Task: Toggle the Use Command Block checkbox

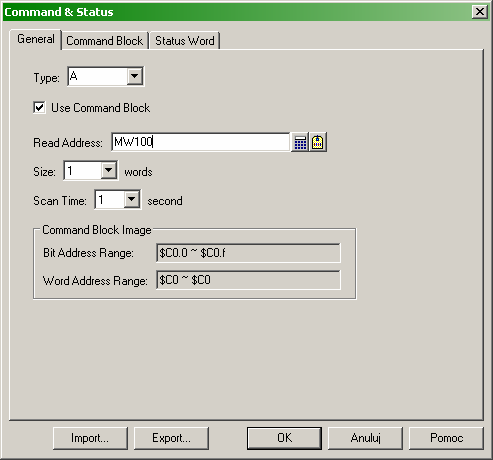Action: 39,108
